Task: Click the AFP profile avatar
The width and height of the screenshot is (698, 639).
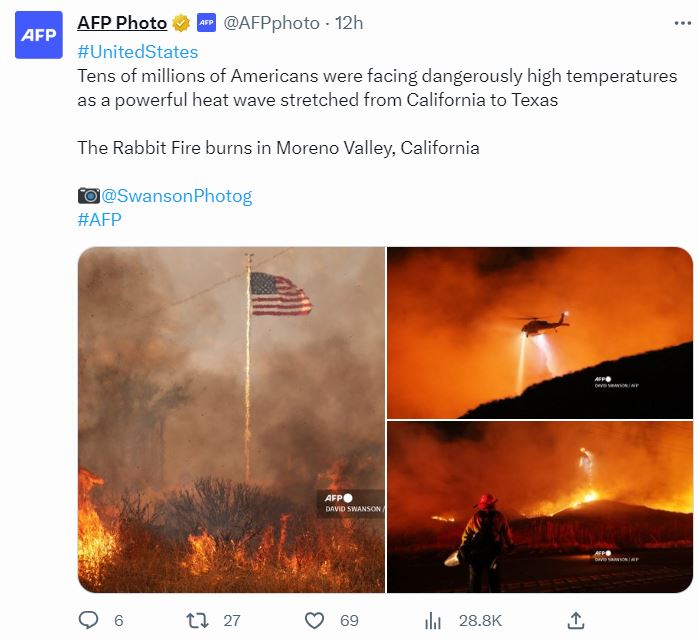Action: point(40,36)
